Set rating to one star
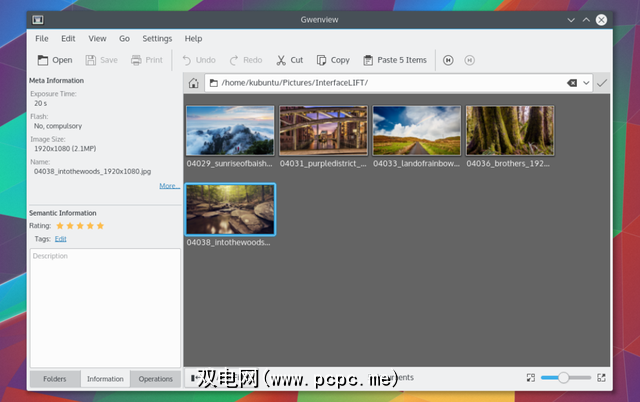The height and width of the screenshot is (402, 640). click(x=60, y=226)
